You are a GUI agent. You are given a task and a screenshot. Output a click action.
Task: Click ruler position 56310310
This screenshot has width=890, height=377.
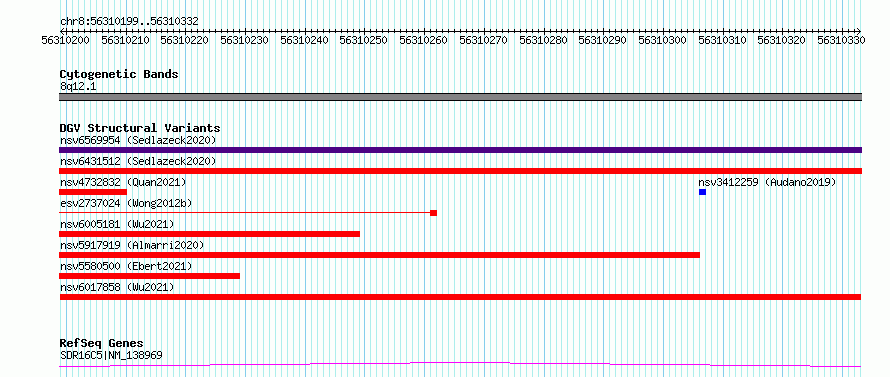[x=722, y=40]
